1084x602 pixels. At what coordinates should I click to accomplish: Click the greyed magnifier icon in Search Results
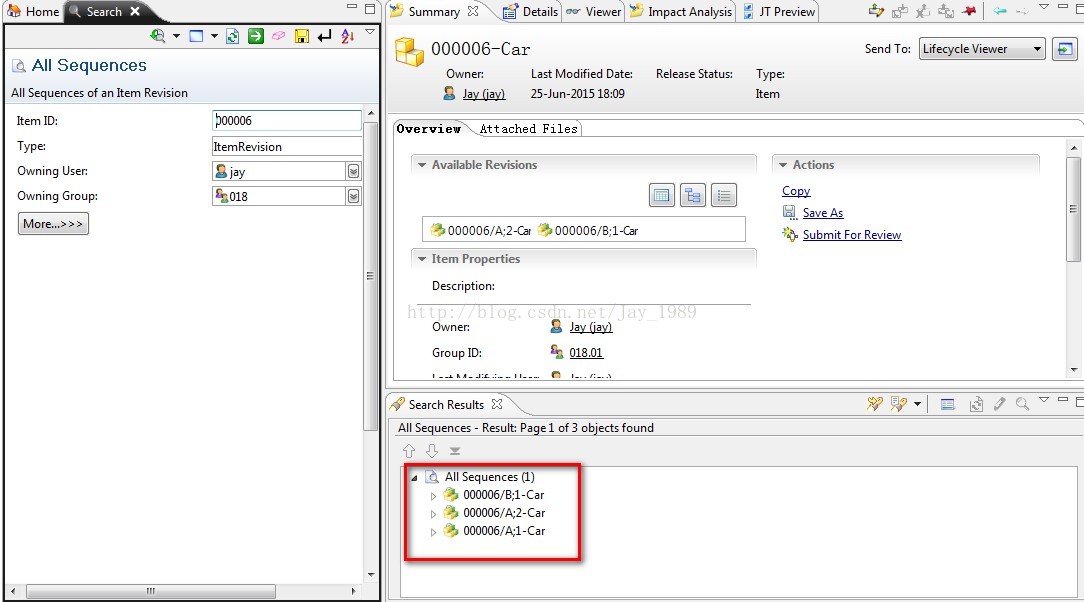pos(1022,404)
